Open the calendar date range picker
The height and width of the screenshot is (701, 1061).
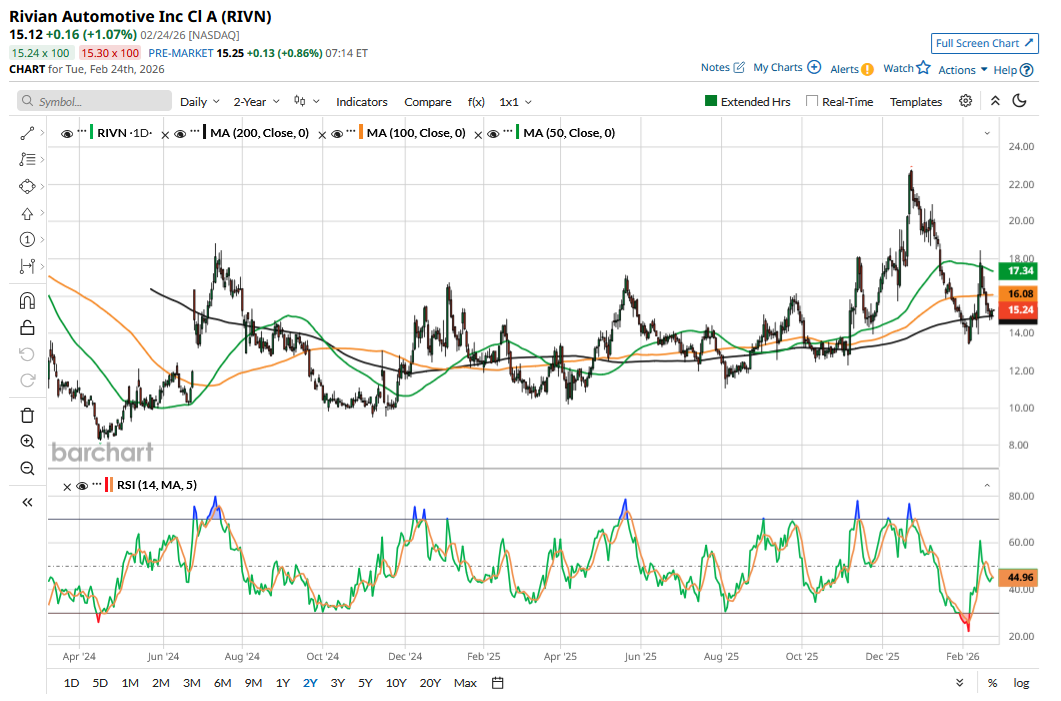(x=498, y=683)
